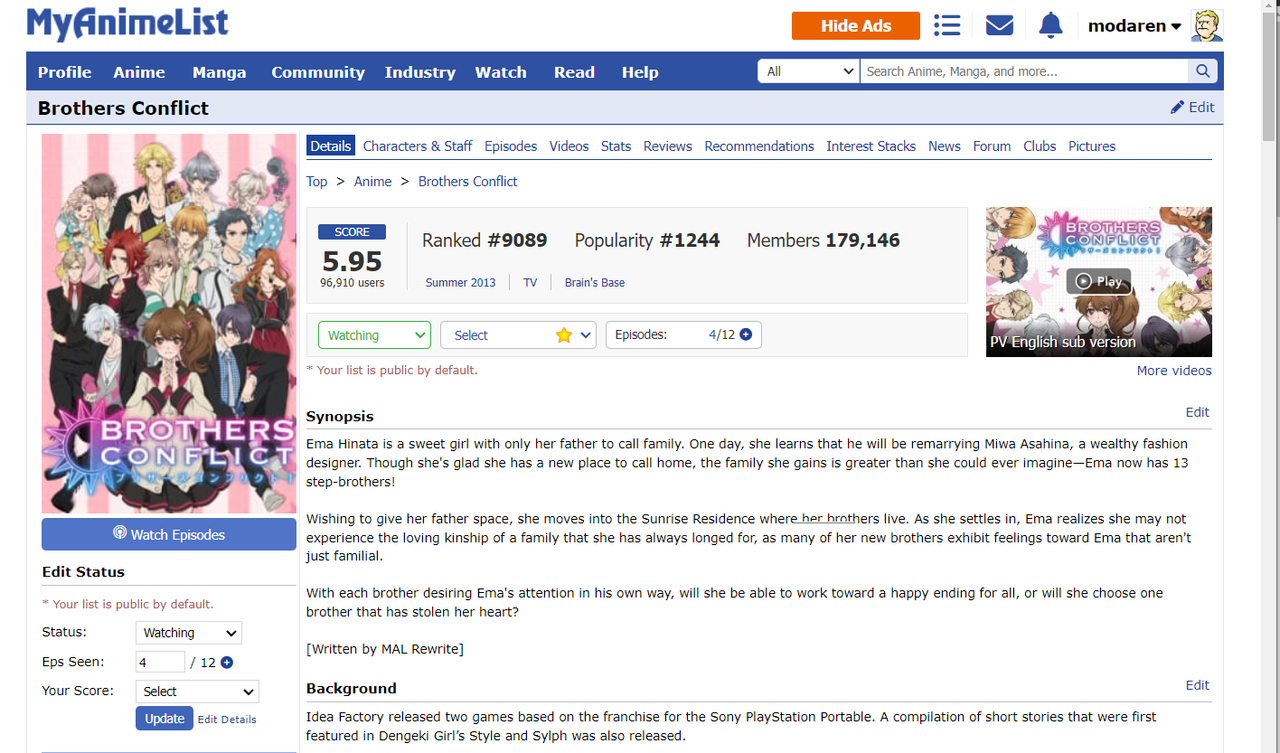
Task: Open the Anime menu in navigation bar
Action: point(139,72)
